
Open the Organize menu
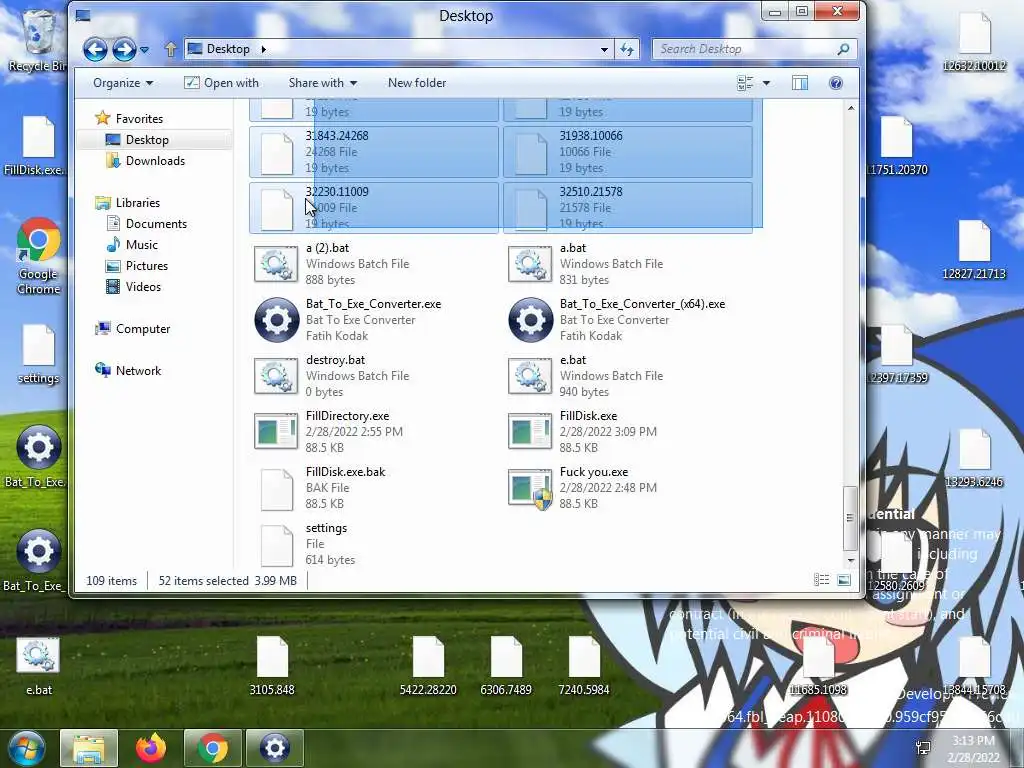(123, 83)
